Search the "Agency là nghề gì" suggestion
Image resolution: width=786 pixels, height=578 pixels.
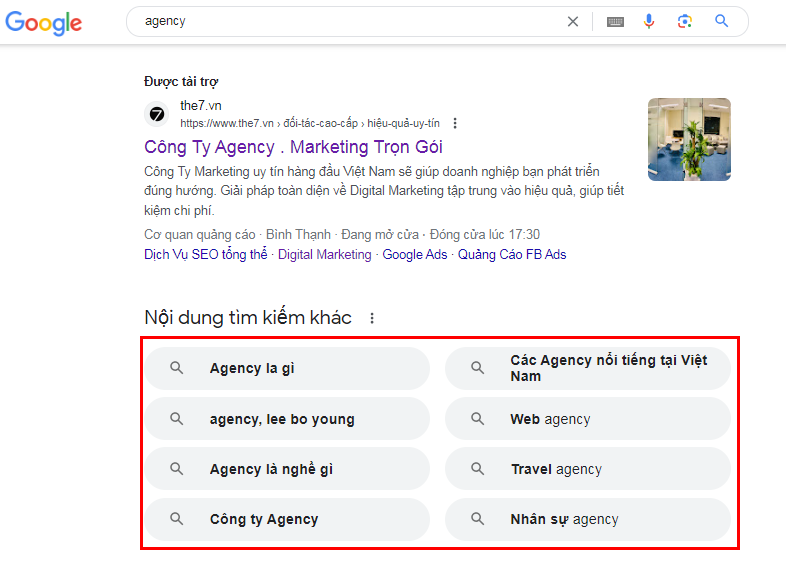pyautogui.click(x=287, y=469)
